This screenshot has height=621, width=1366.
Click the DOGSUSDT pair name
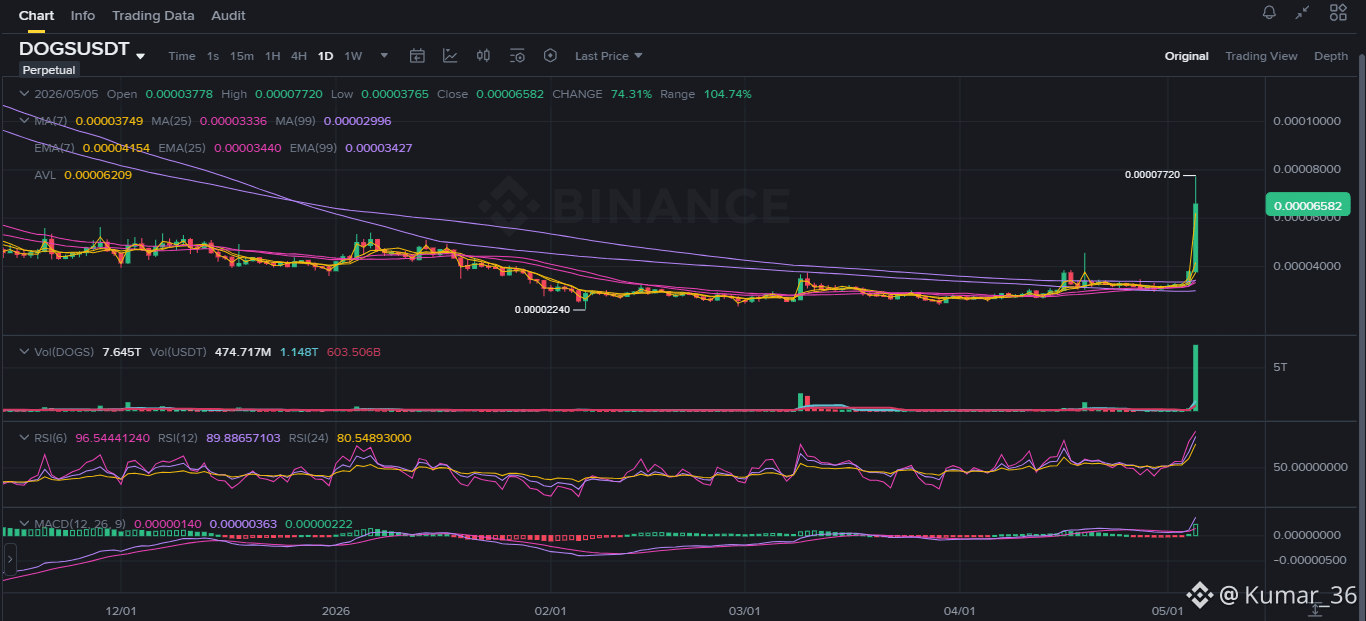[x=74, y=49]
